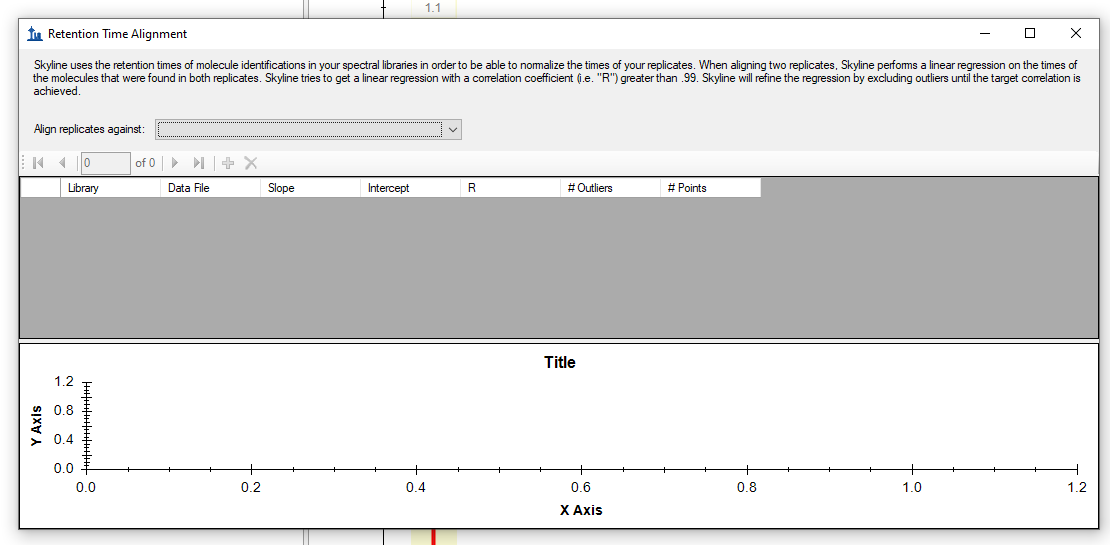Image resolution: width=1110 pixels, height=545 pixels.
Task: Click the move previous arrow icon
Action: coord(62,163)
